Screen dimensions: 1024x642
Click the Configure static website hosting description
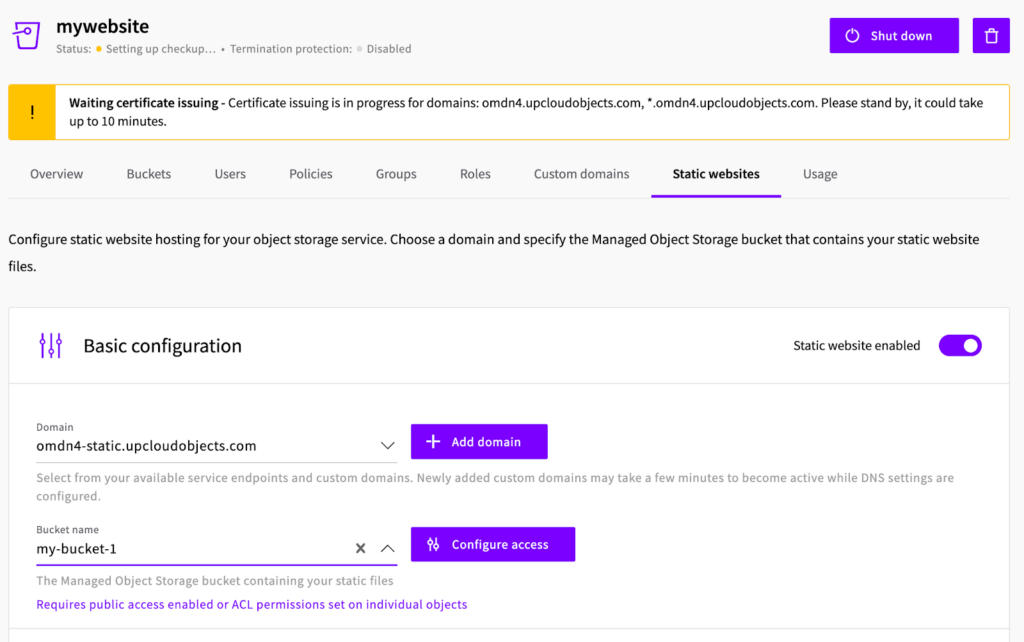[x=494, y=253]
